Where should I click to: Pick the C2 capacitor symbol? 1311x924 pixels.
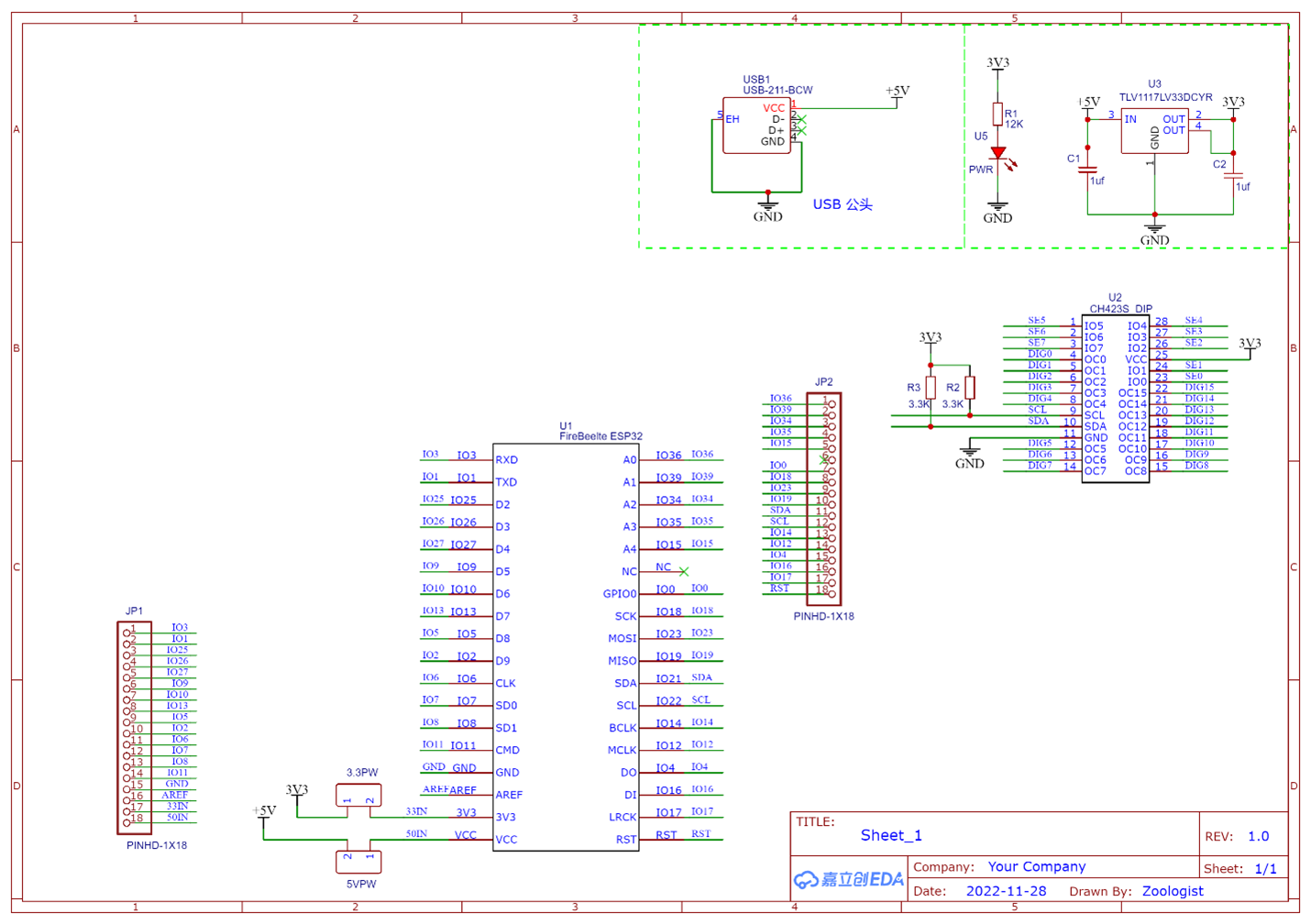pos(1233,174)
